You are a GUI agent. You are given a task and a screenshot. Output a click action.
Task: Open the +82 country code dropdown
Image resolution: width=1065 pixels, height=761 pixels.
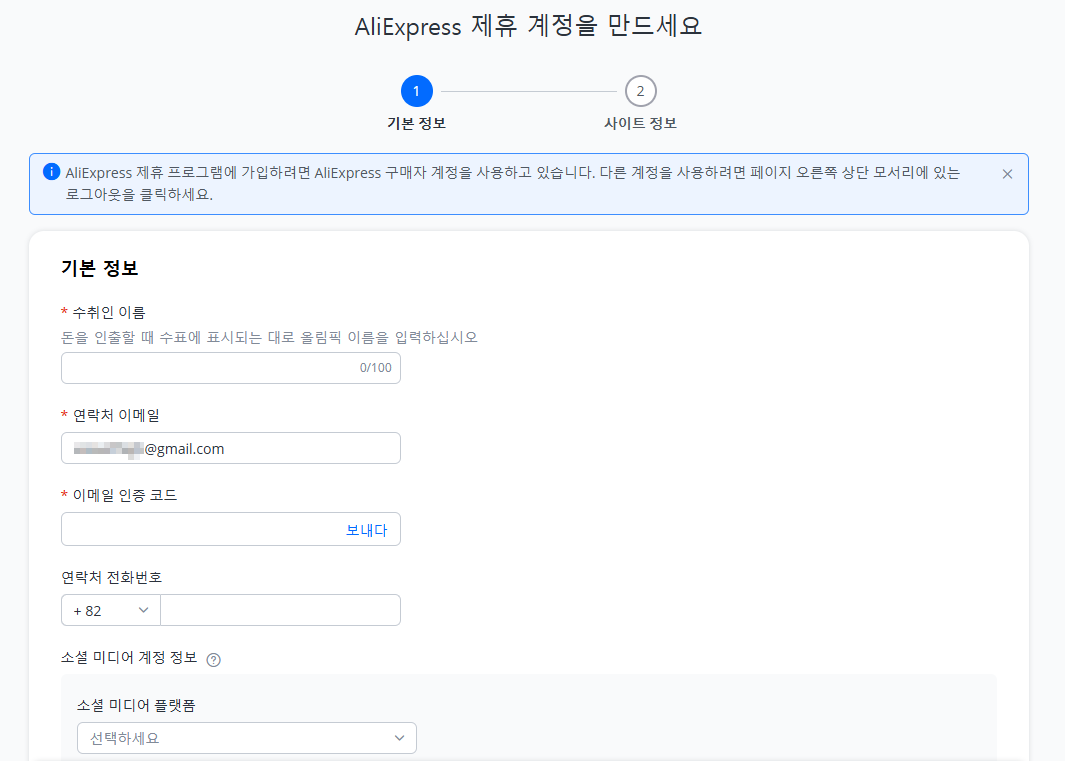tap(110, 609)
